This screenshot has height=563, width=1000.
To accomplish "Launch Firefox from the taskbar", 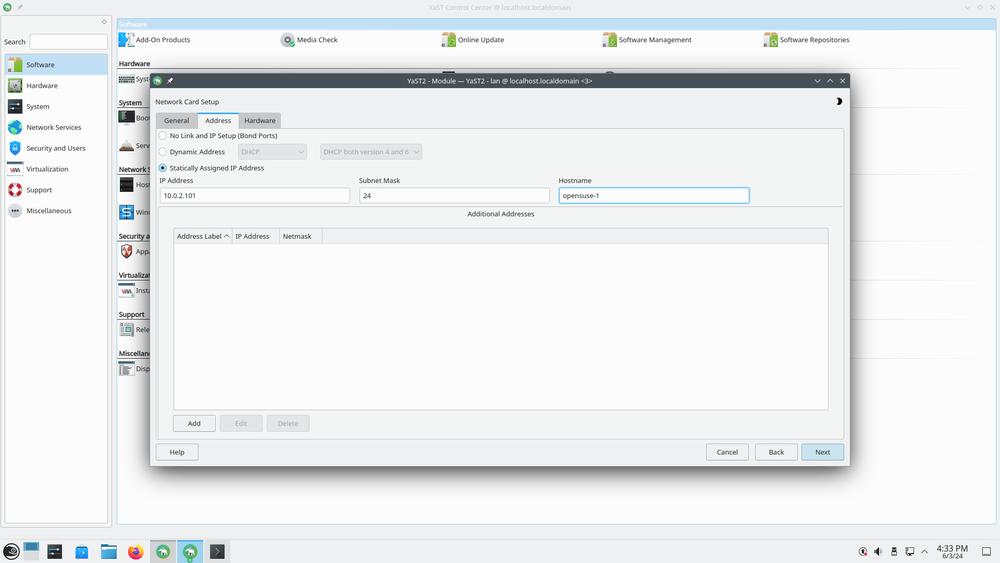I will click(x=136, y=551).
